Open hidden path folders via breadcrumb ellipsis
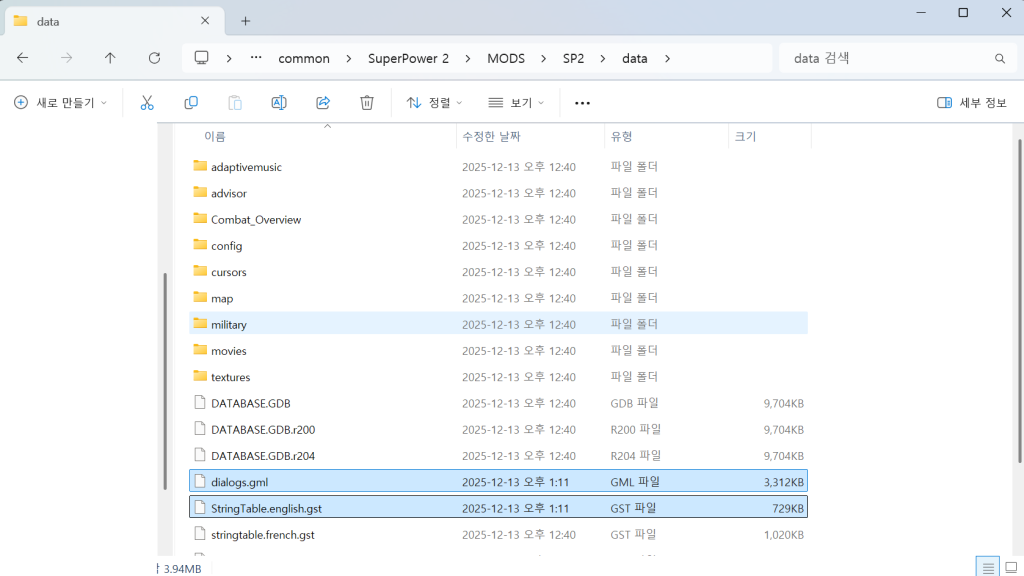Image resolution: width=1024 pixels, height=576 pixels. tap(255, 58)
